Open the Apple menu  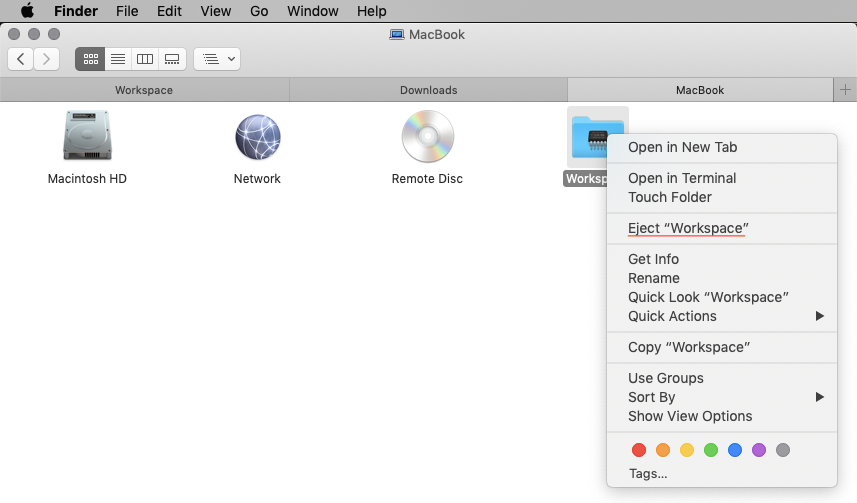pyautogui.click(x=27, y=10)
